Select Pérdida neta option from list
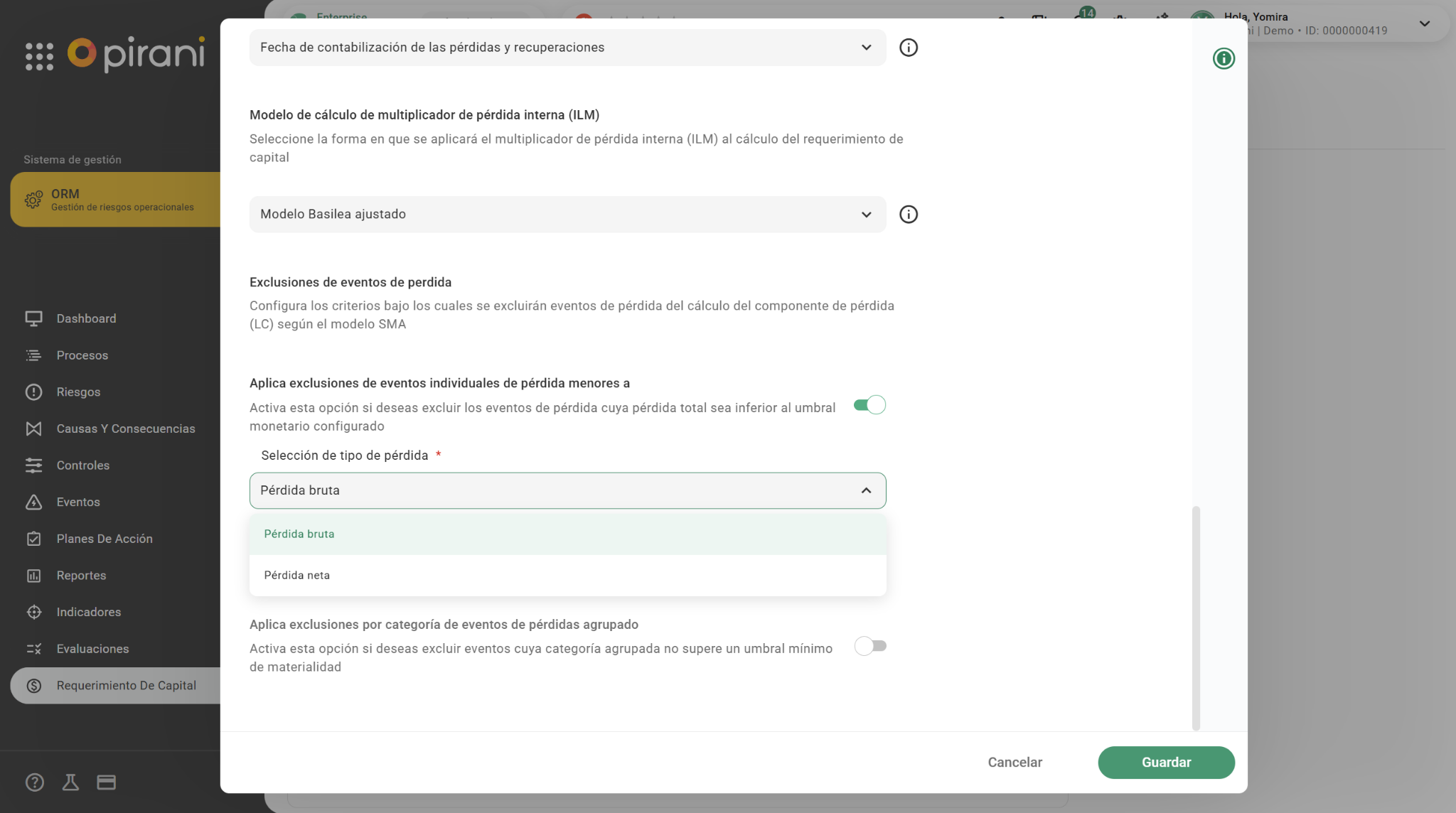This screenshot has height=813, width=1456. (297, 575)
